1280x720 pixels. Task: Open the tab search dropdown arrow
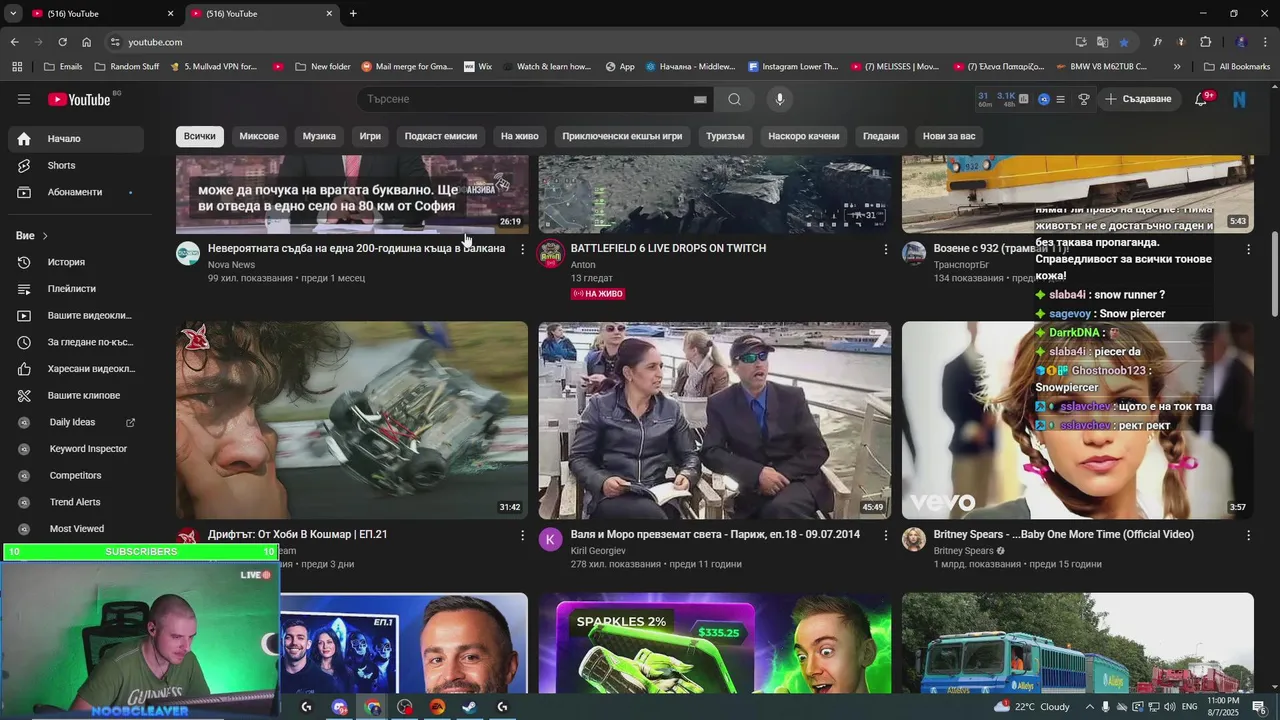[13, 13]
